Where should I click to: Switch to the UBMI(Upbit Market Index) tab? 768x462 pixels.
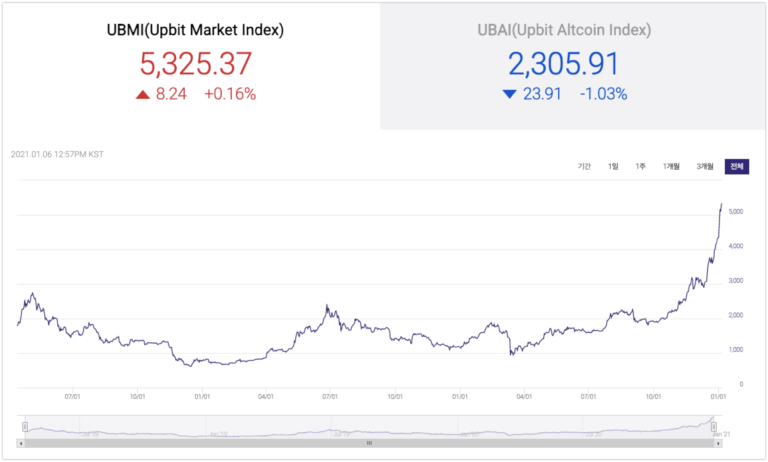click(191, 66)
